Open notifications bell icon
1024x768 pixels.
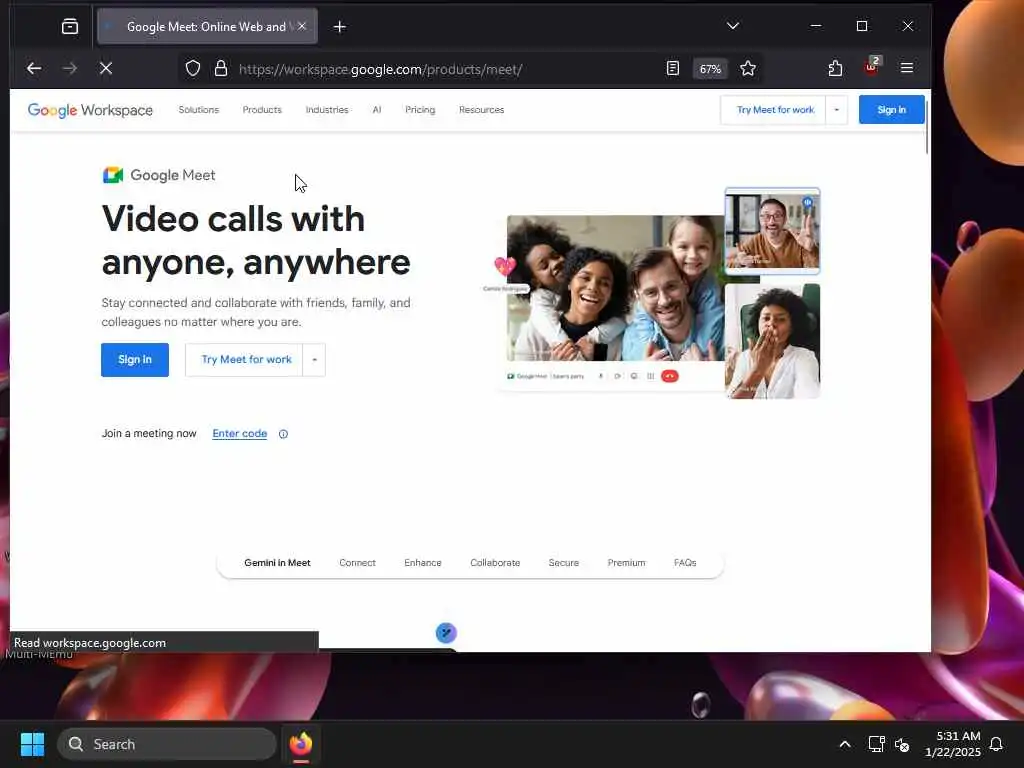click(996, 744)
